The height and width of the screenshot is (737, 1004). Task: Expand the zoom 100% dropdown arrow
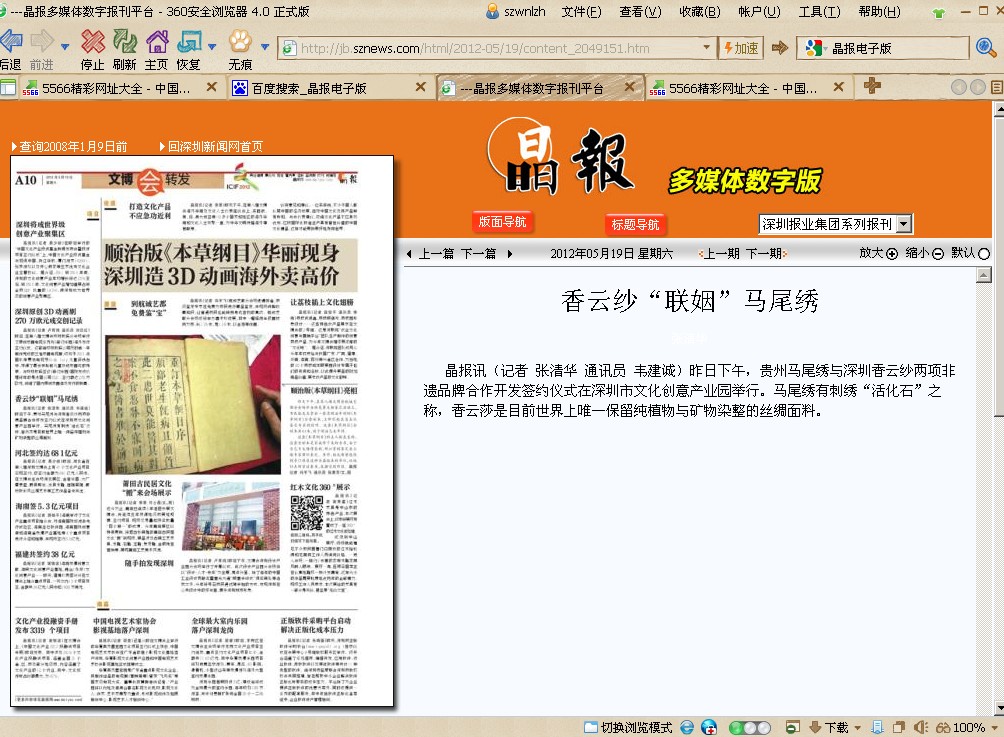click(x=994, y=727)
